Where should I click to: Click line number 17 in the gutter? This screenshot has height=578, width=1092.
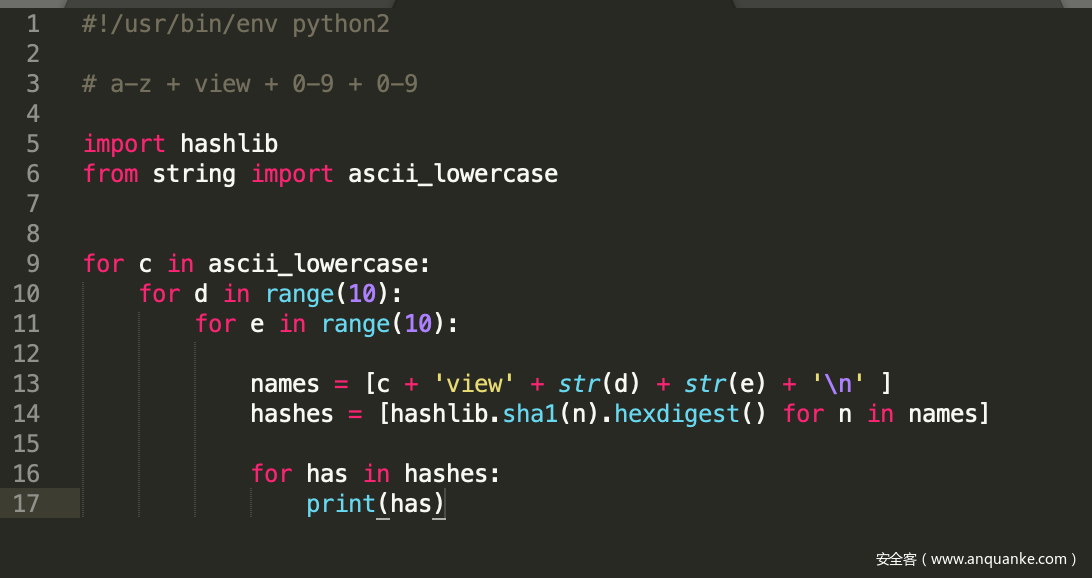pos(26,504)
